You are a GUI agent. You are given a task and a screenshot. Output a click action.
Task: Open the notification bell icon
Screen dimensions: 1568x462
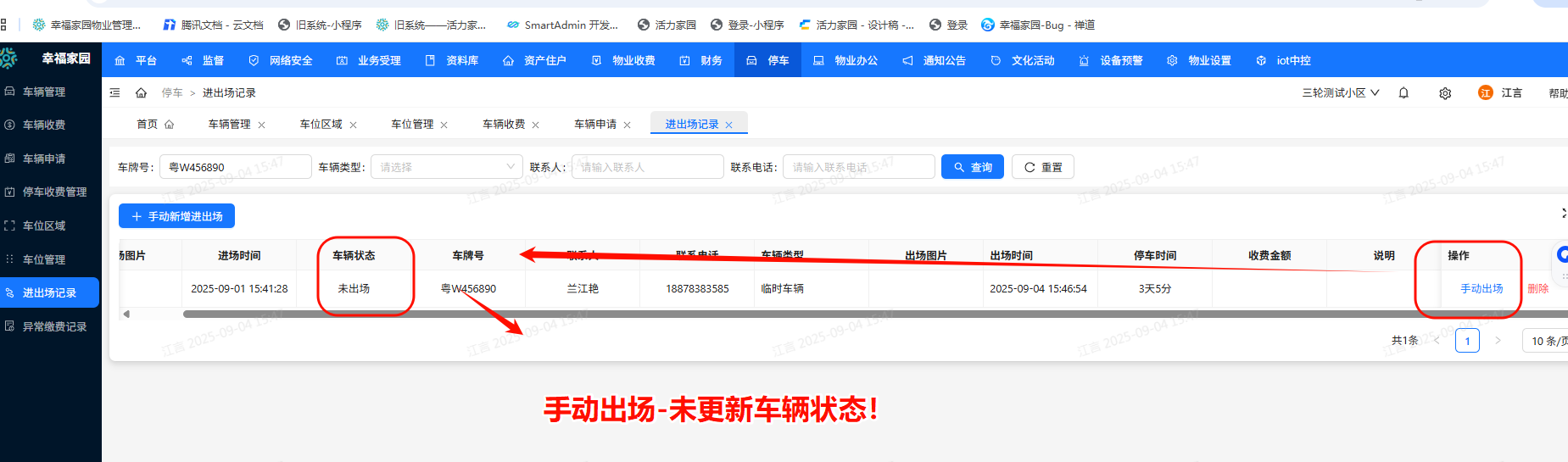pos(1403,92)
